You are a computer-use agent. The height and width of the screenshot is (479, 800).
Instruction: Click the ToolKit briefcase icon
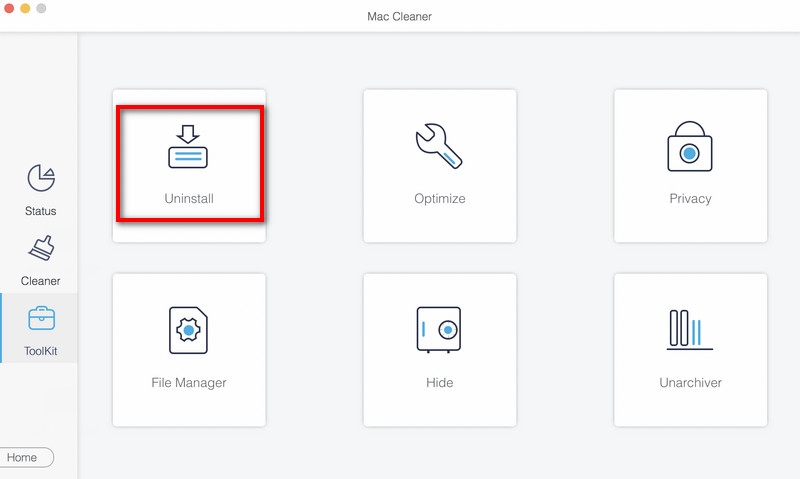pyautogui.click(x=41, y=319)
